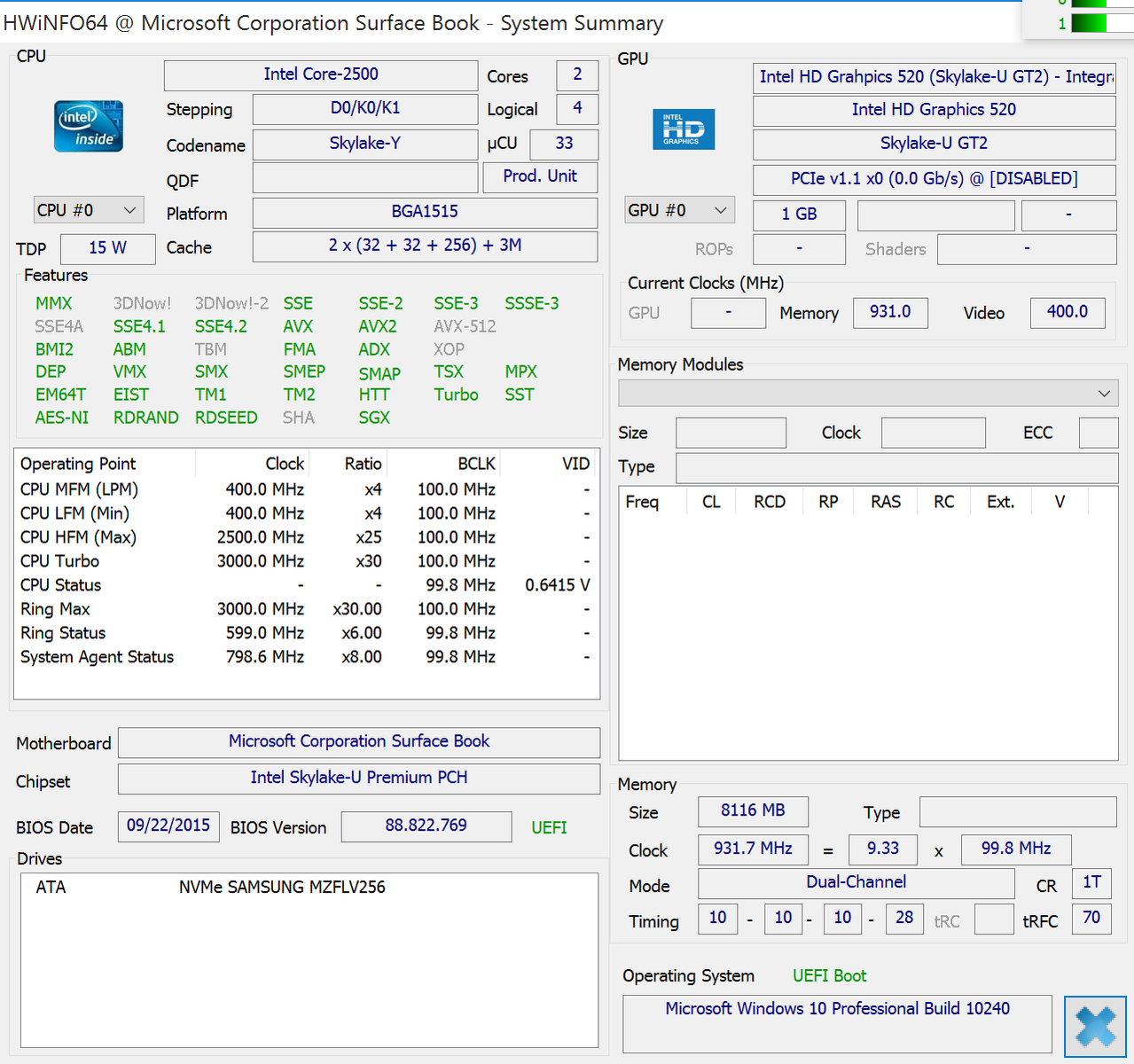Click the Freq column header in memory table
The width and height of the screenshot is (1134, 1064).
(x=653, y=502)
